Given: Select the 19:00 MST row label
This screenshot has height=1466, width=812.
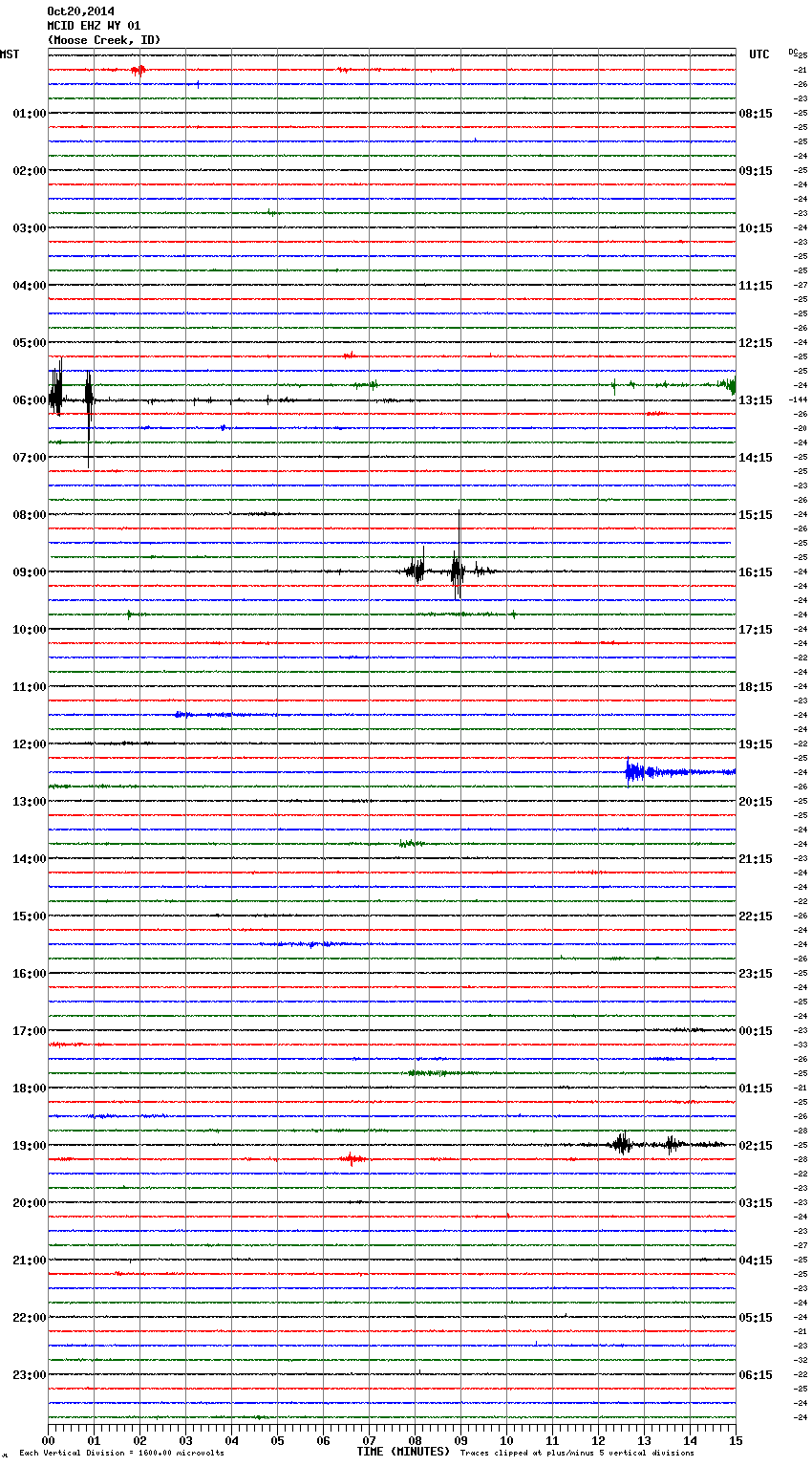Looking at the screenshot, I should [x=30, y=1145].
